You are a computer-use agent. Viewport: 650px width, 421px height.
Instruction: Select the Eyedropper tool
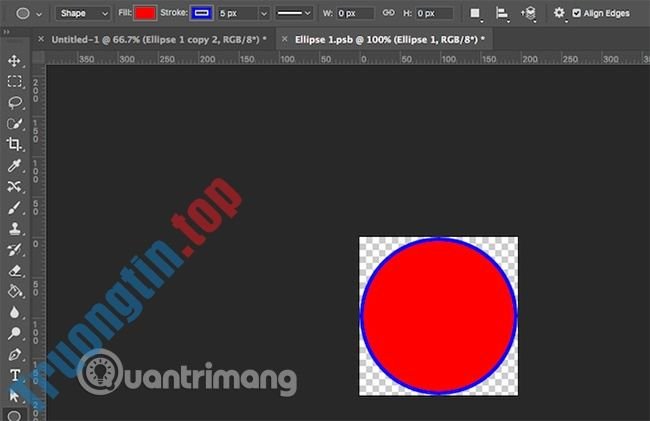tap(15, 165)
